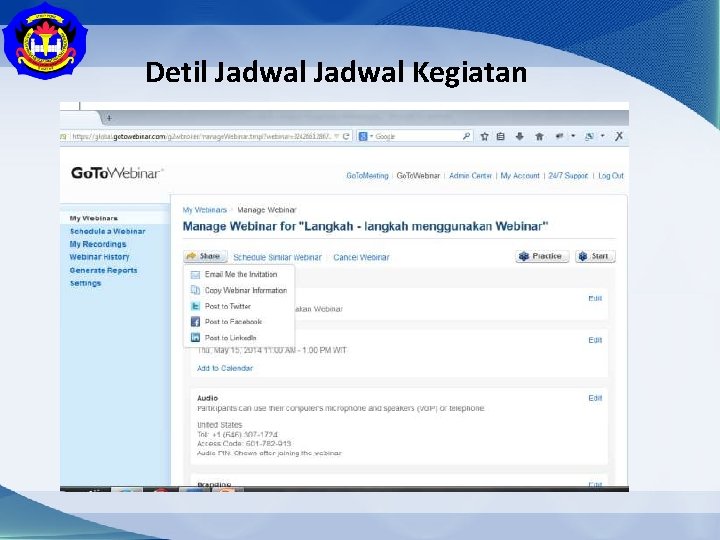Open Webinar History in sidebar
The height and width of the screenshot is (540, 720).
pos(99,257)
